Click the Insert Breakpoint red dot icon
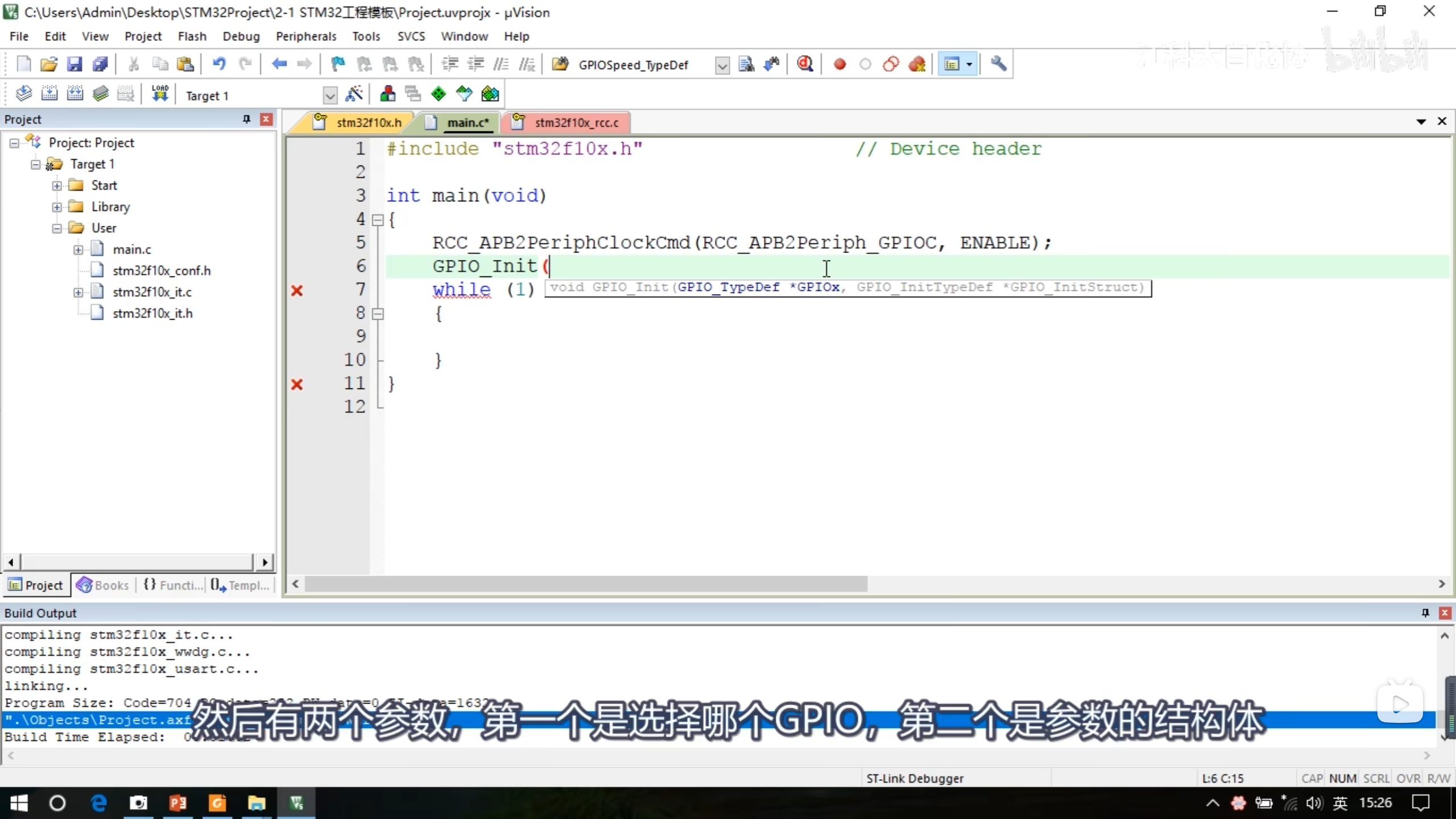The height and width of the screenshot is (819, 1456). tap(839, 64)
